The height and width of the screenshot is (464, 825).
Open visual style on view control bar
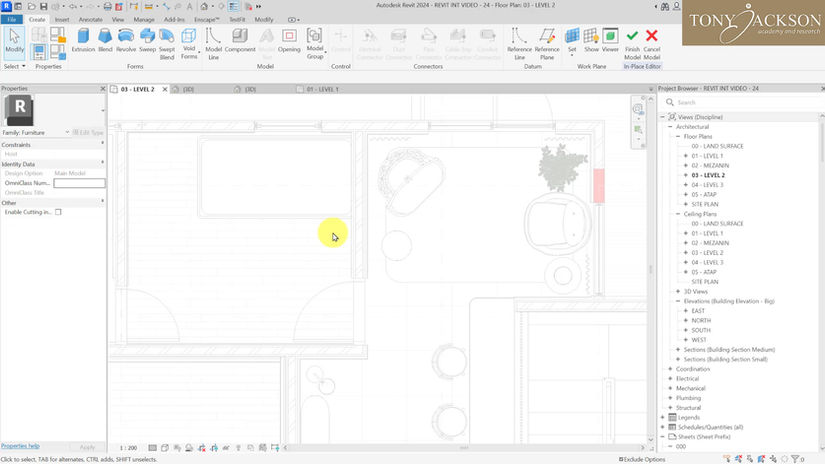165,448
